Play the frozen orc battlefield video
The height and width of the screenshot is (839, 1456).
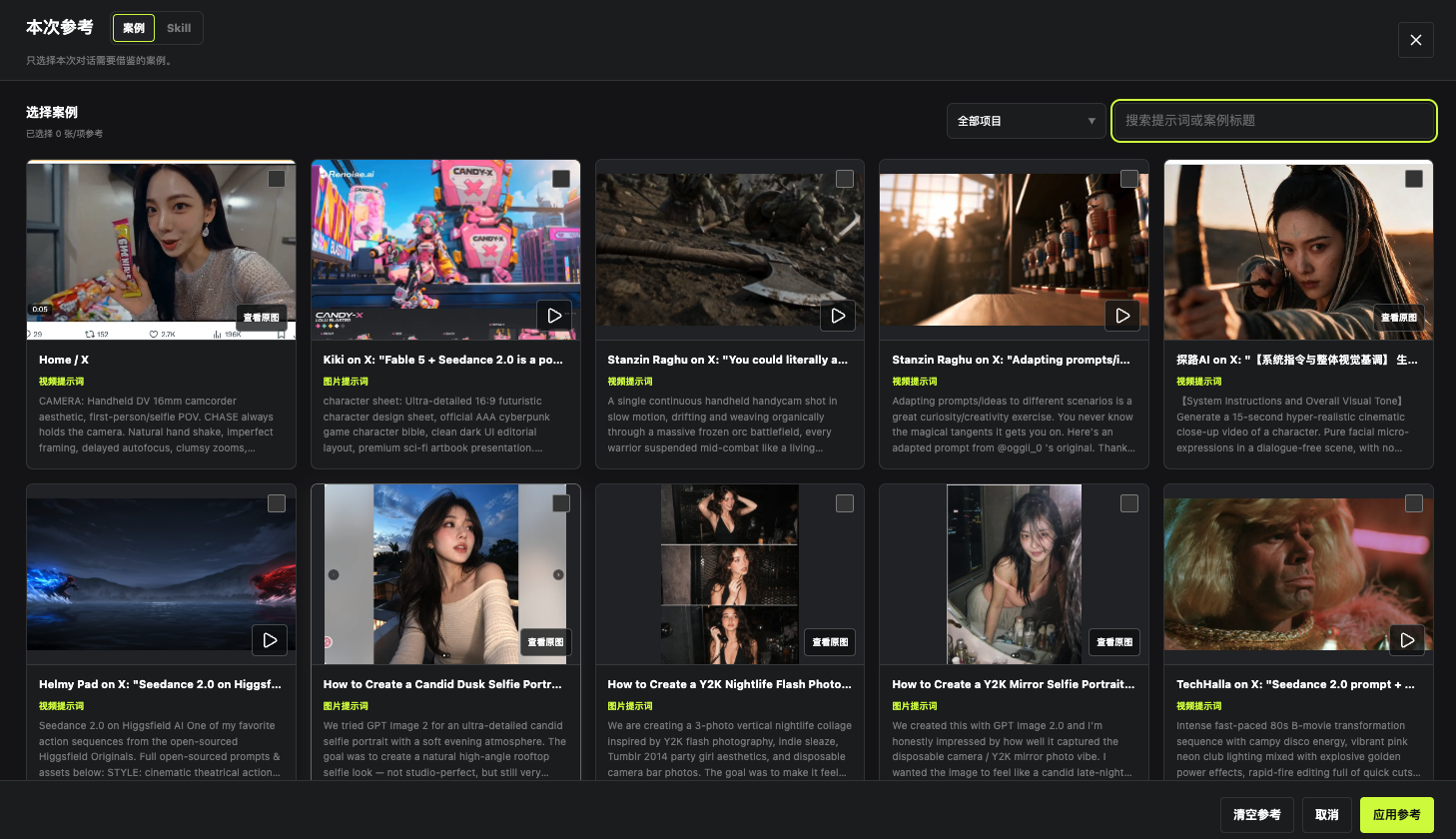pyautogui.click(x=839, y=316)
